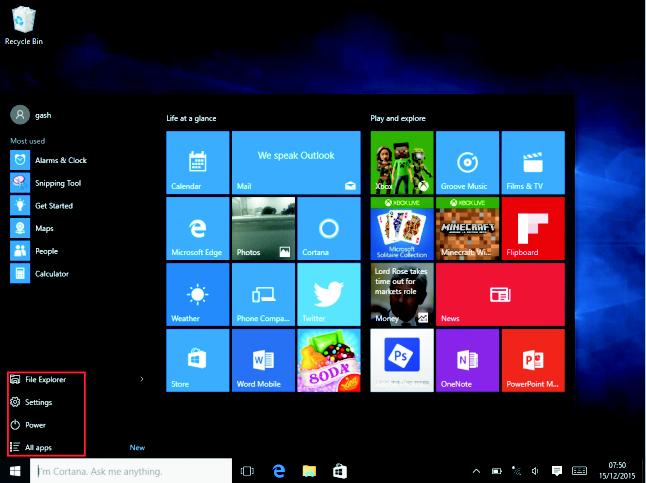The height and width of the screenshot is (483, 646).
Task: Click the battery status icon
Action: (496, 471)
